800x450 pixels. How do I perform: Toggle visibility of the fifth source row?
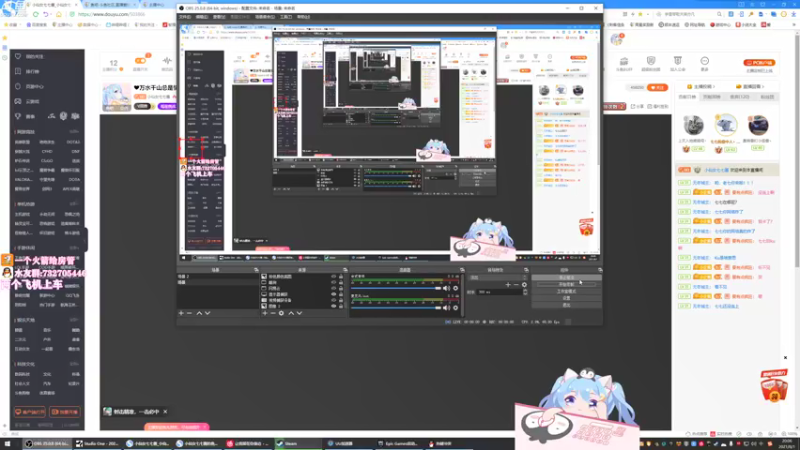point(333,300)
